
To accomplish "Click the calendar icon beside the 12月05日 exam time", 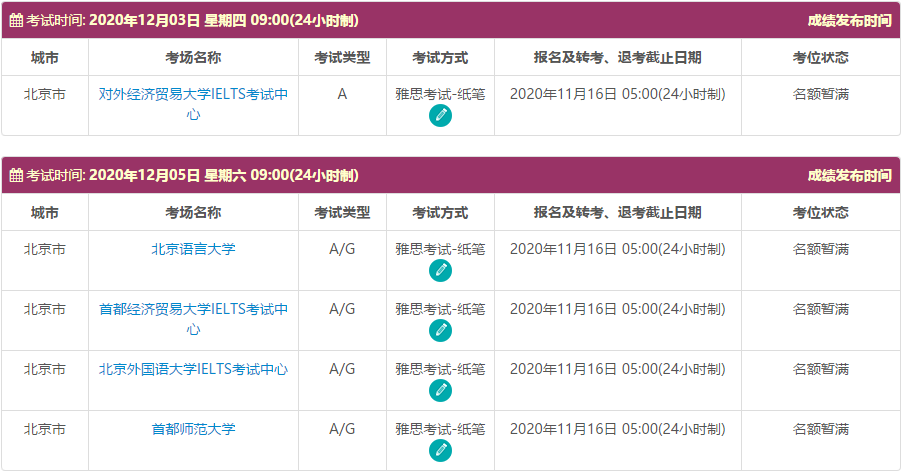I will click(x=16, y=176).
